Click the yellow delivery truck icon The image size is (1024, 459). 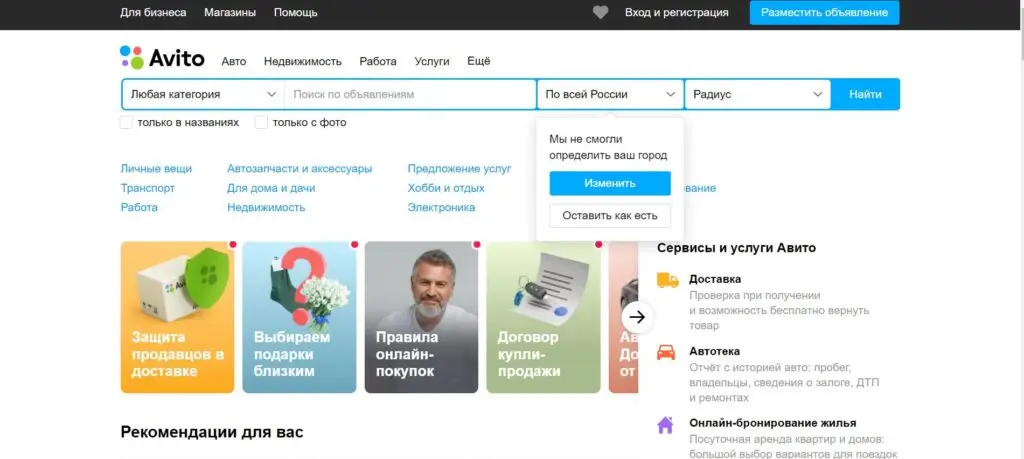coord(667,281)
